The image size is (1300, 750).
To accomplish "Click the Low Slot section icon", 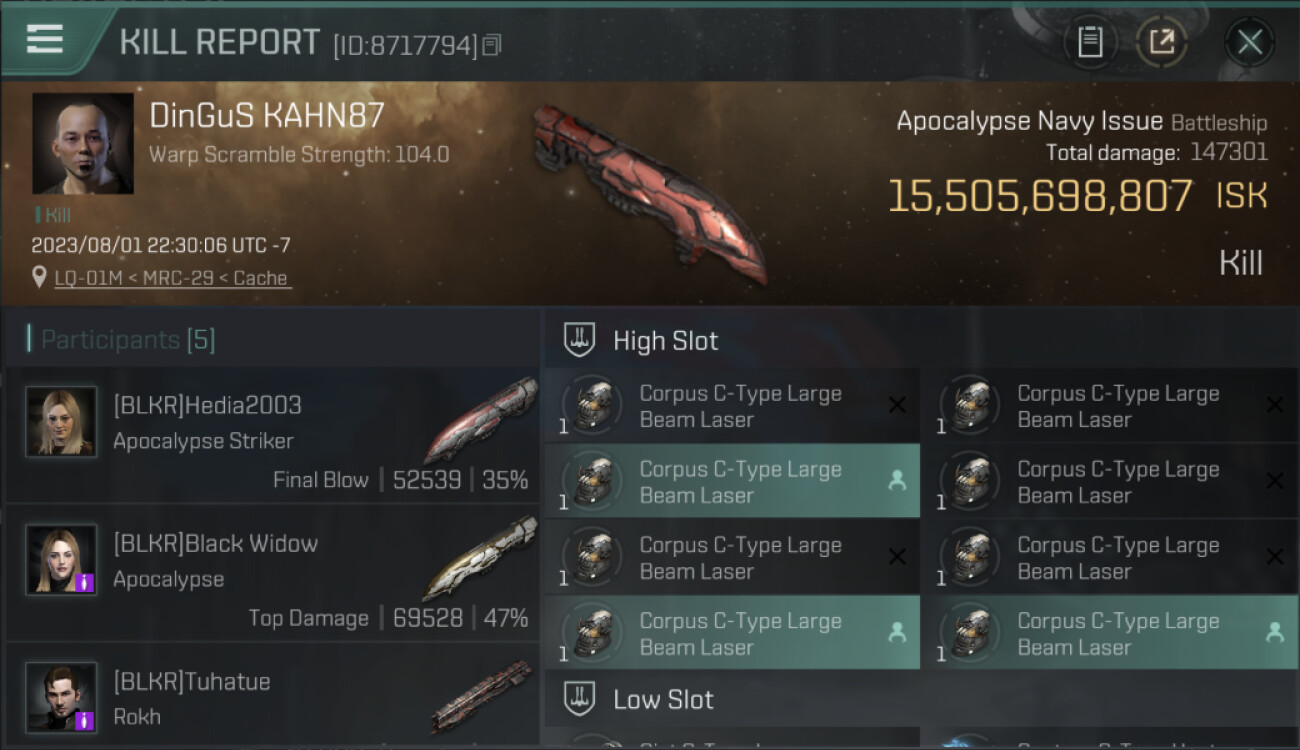I will tap(580, 699).
